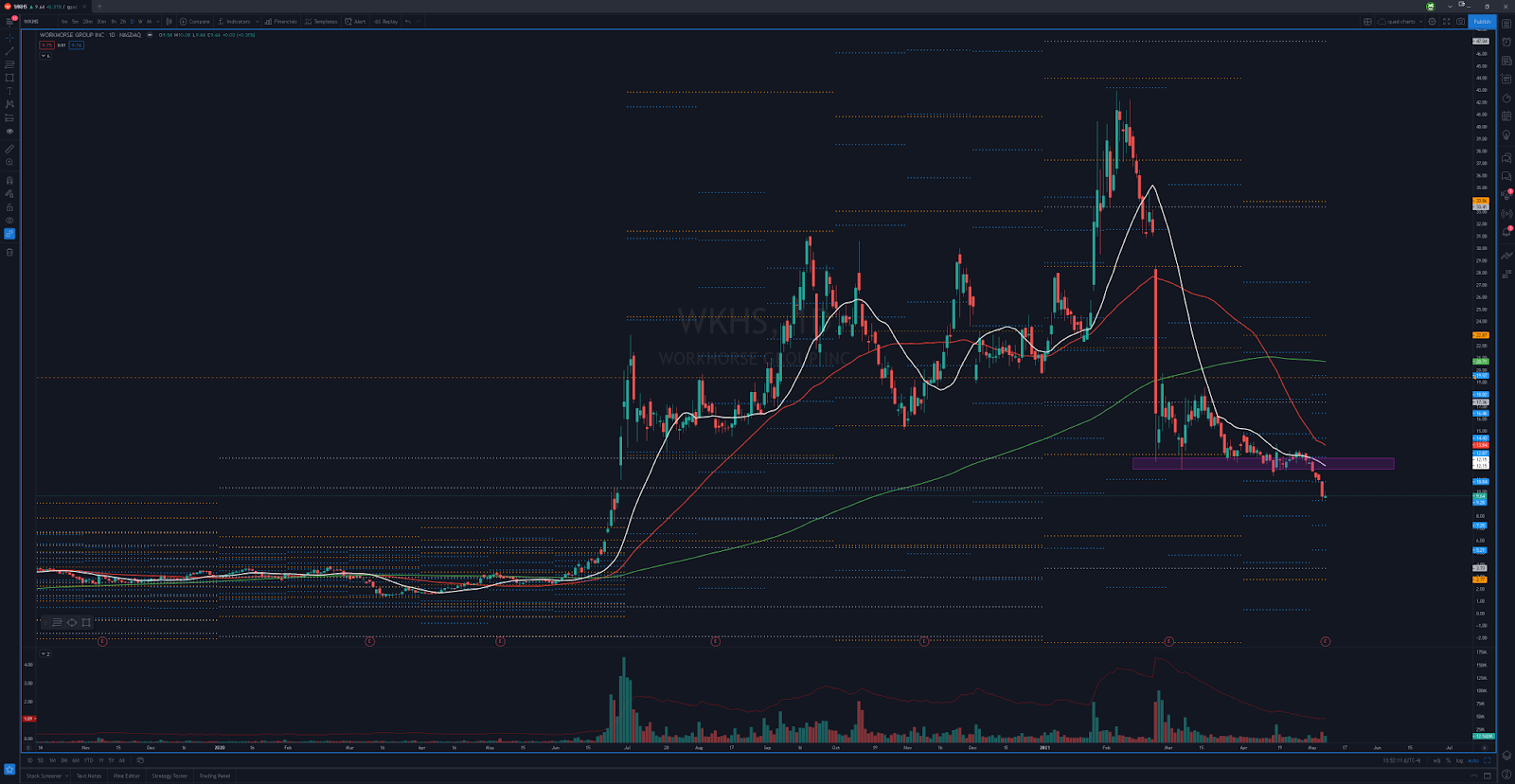Viewport: 1515px width, 784px height.
Task: Collapse the volume pane legend arrow
Action: (44, 653)
